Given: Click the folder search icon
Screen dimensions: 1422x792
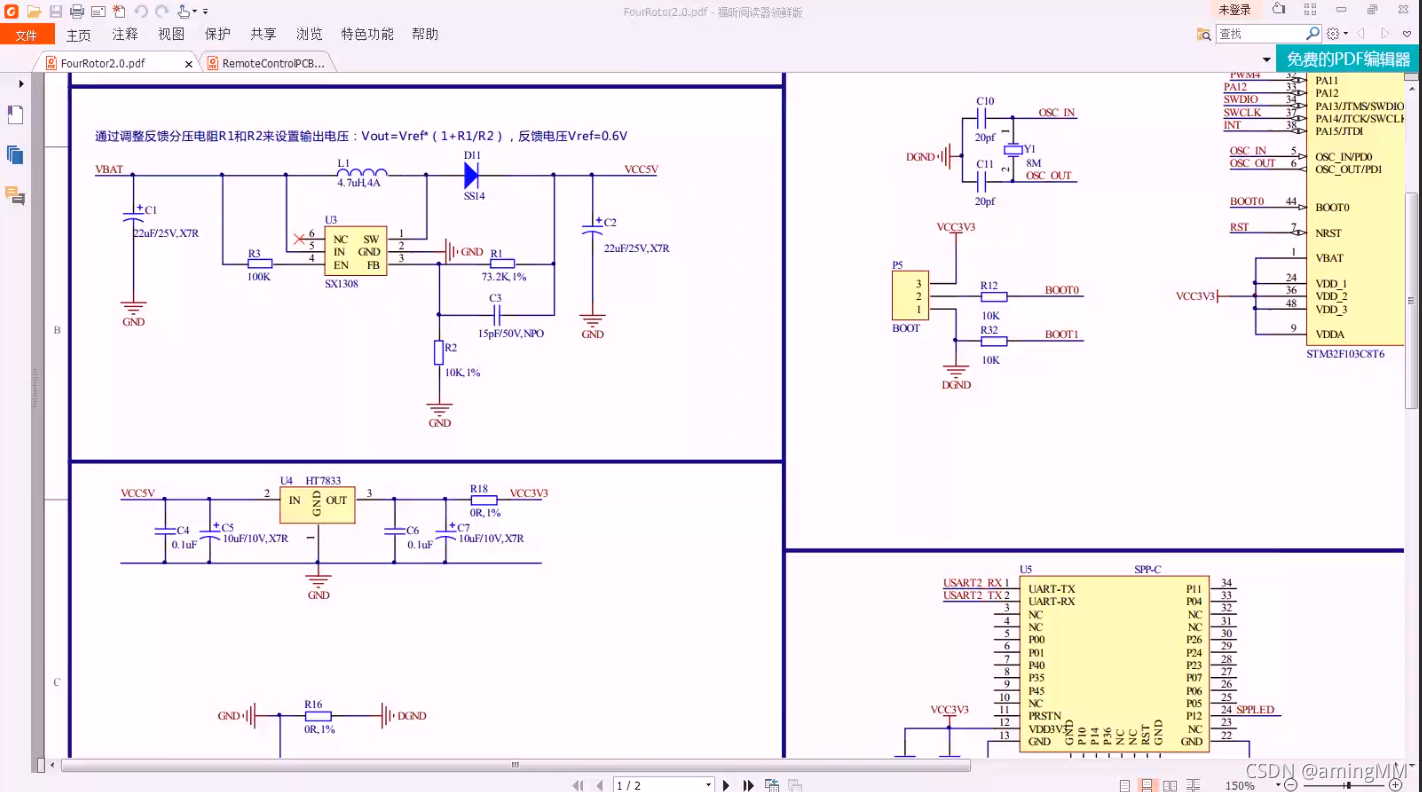Looking at the screenshot, I should tap(1204, 34).
